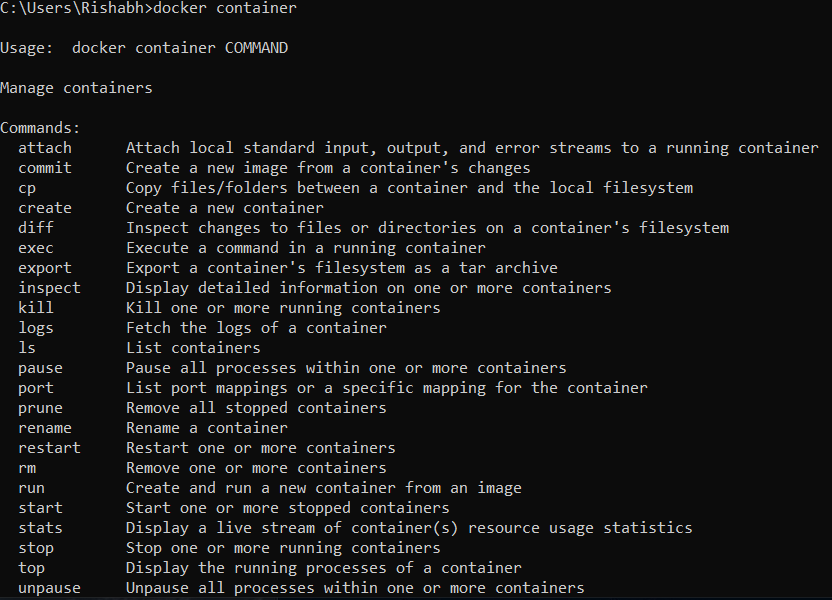Click the 'Manage containers' text
832x600 pixels.
(76, 88)
